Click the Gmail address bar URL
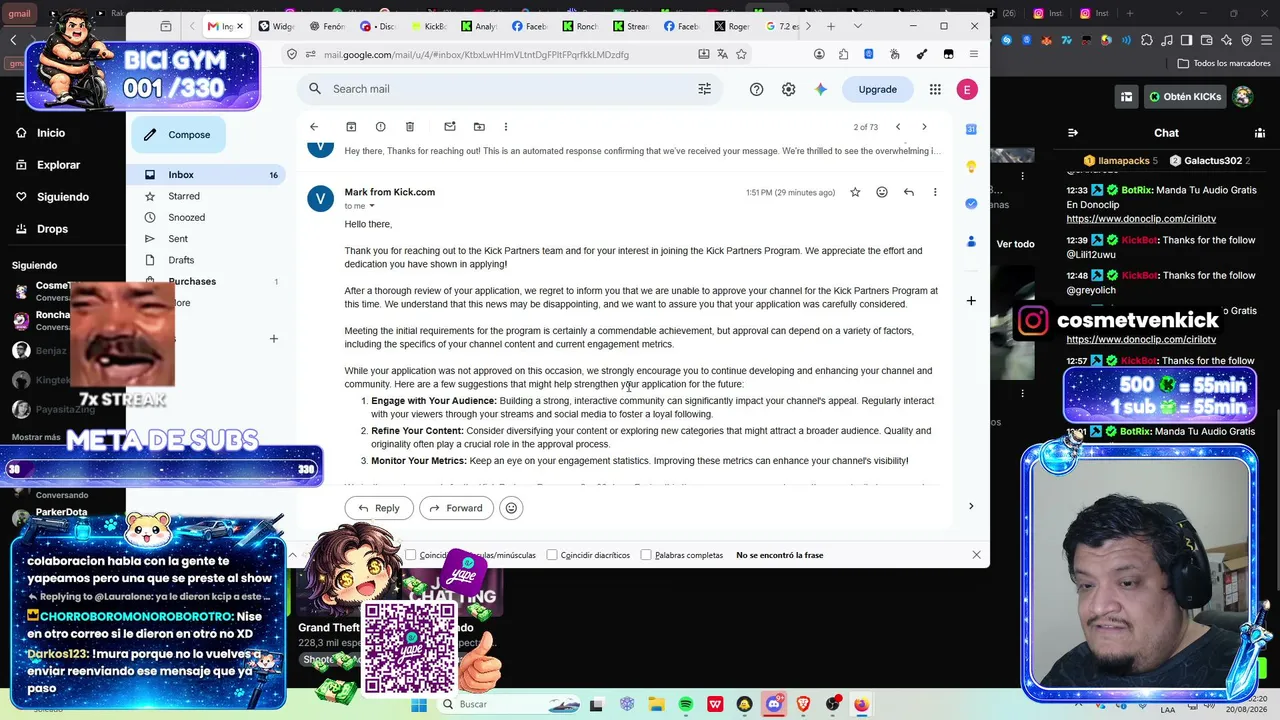Image resolution: width=1280 pixels, height=720 pixels. pos(476,55)
